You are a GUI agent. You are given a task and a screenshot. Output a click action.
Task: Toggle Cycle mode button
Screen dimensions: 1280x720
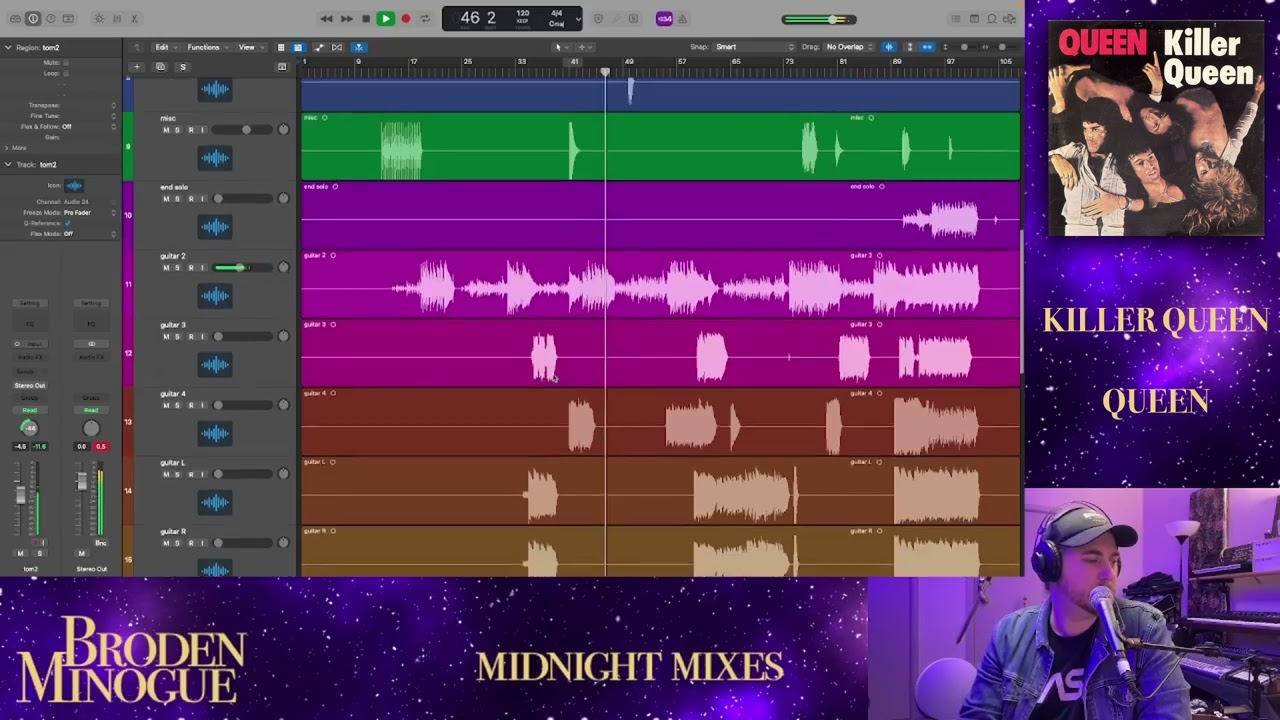click(425, 18)
